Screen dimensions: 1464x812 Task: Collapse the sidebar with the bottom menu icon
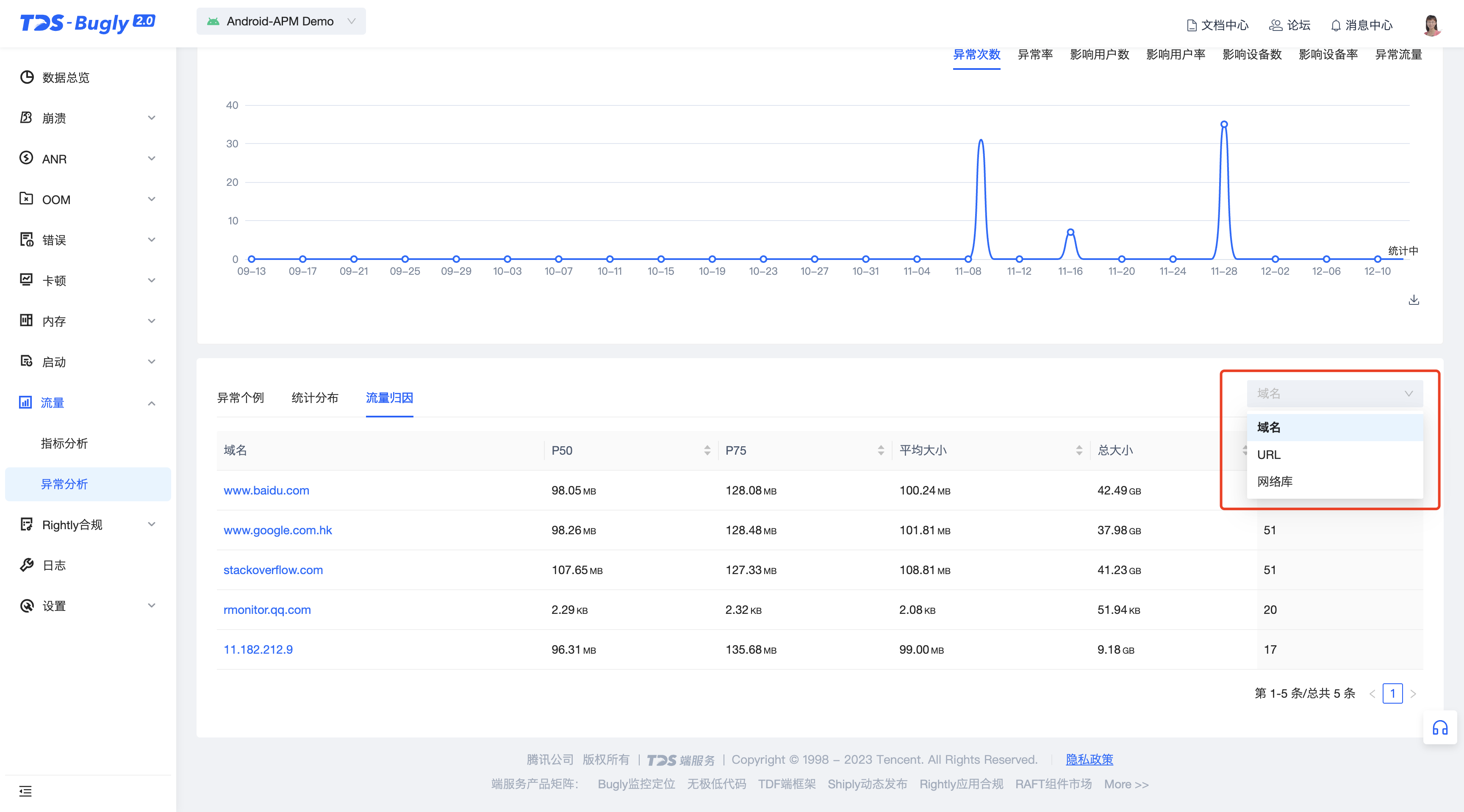(25, 791)
